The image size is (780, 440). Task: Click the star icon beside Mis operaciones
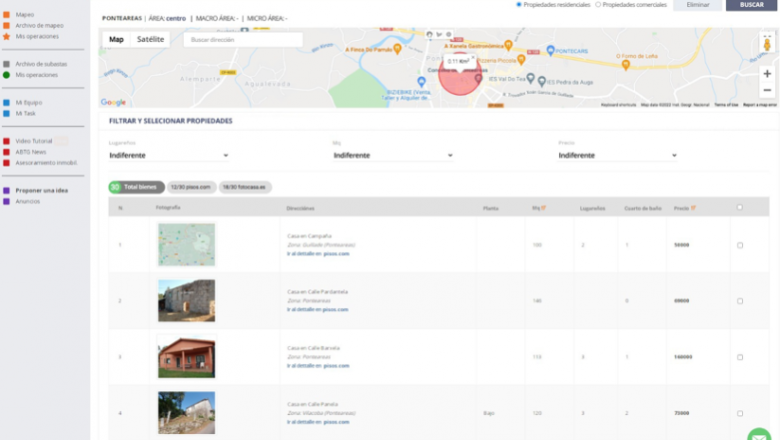tap(6, 36)
